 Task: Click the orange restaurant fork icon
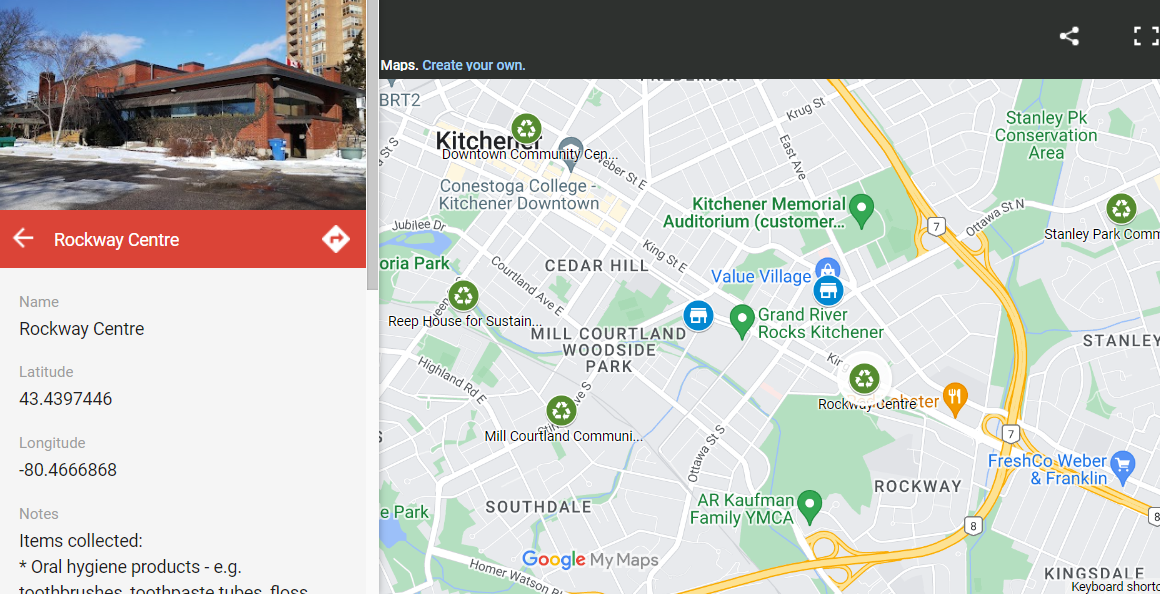click(x=956, y=398)
